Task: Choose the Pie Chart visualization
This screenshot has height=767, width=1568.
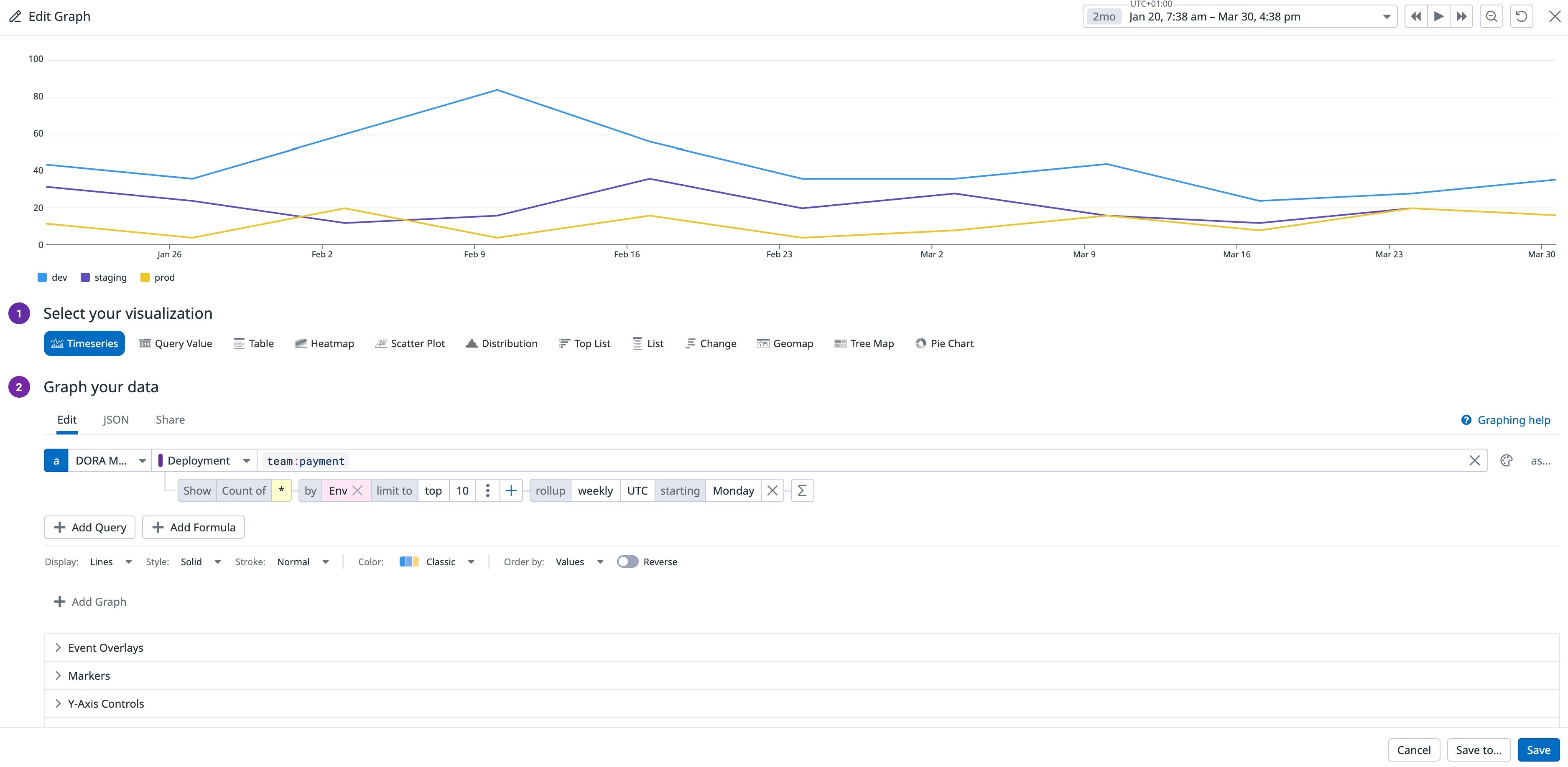Action: [x=944, y=343]
